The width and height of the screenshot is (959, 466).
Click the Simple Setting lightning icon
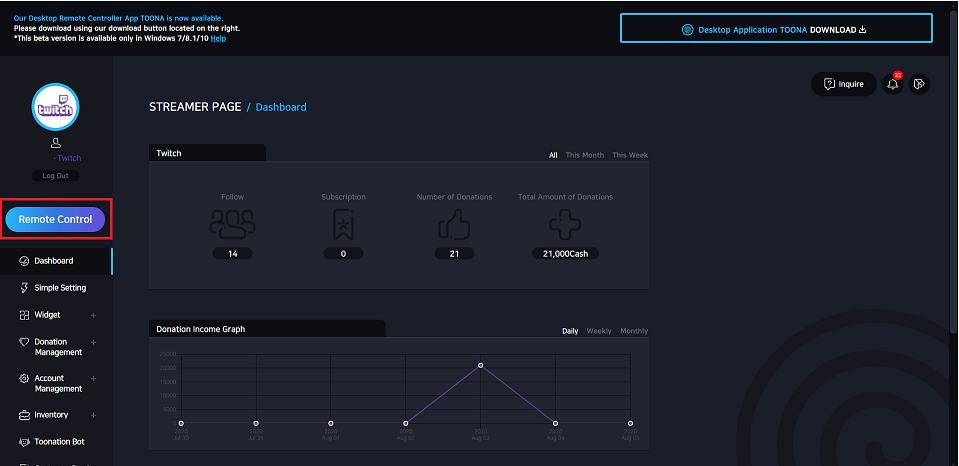pos(24,287)
